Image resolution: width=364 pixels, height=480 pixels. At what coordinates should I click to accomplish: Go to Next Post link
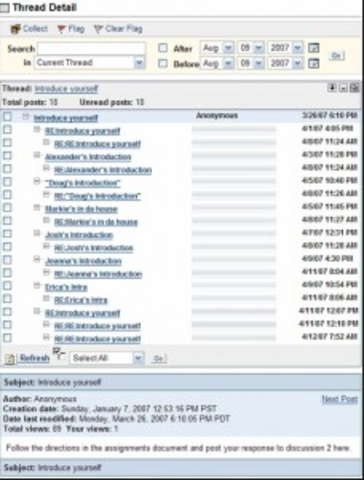pos(339,399)
